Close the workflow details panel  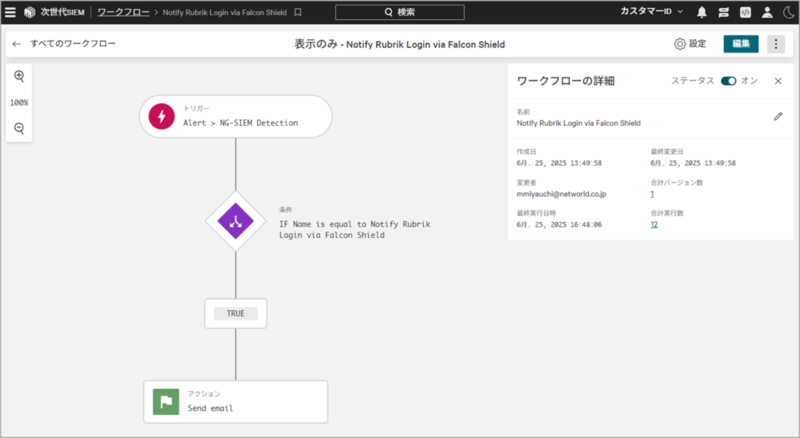778,81
